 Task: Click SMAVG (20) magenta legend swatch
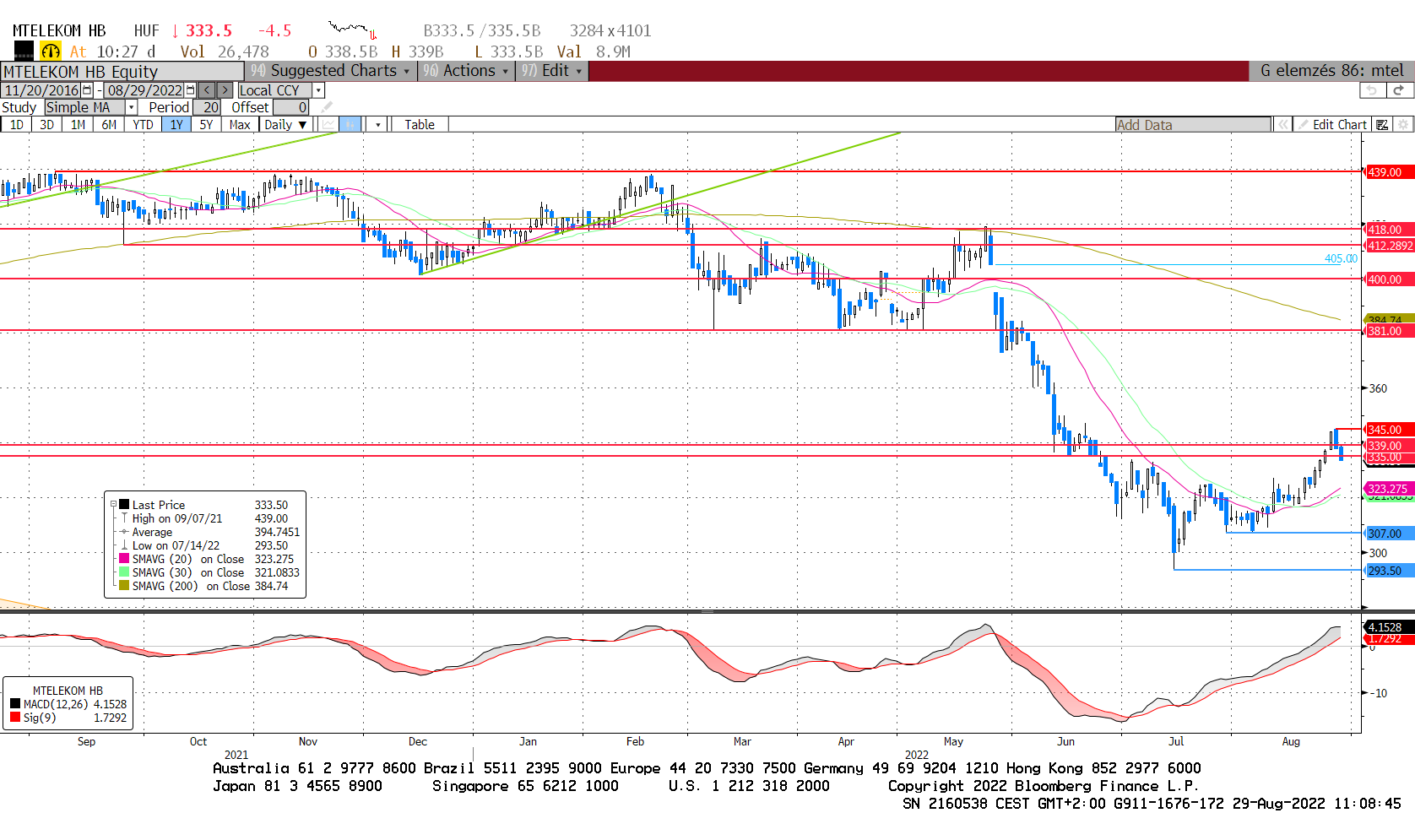click(124, 559)
